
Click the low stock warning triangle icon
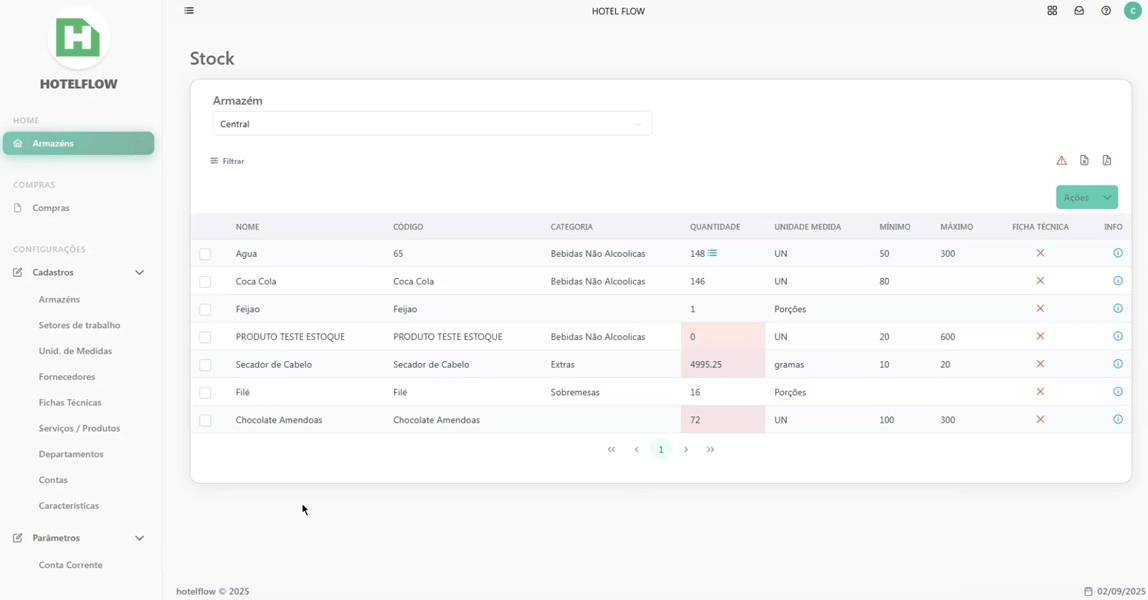1062,160
